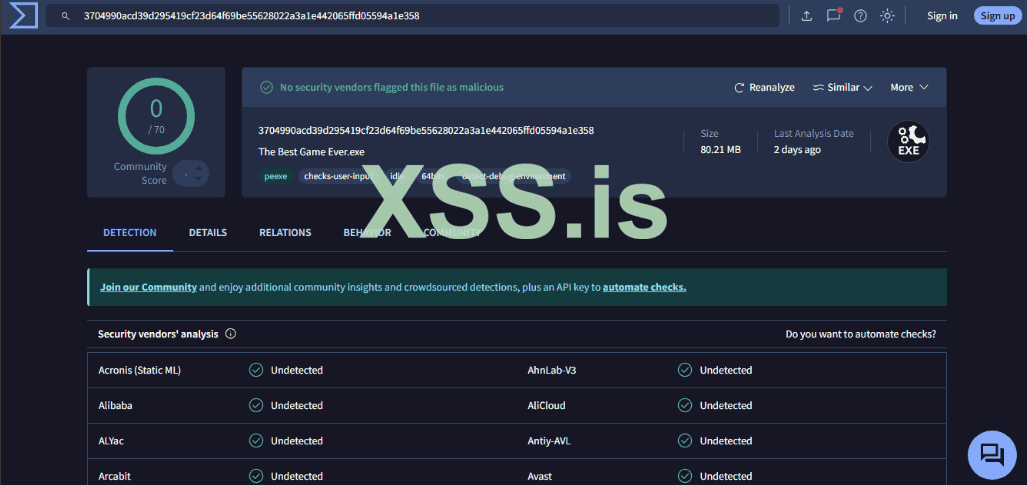
Task: Click the 80.21 MB size value
Action: [720, 149]
